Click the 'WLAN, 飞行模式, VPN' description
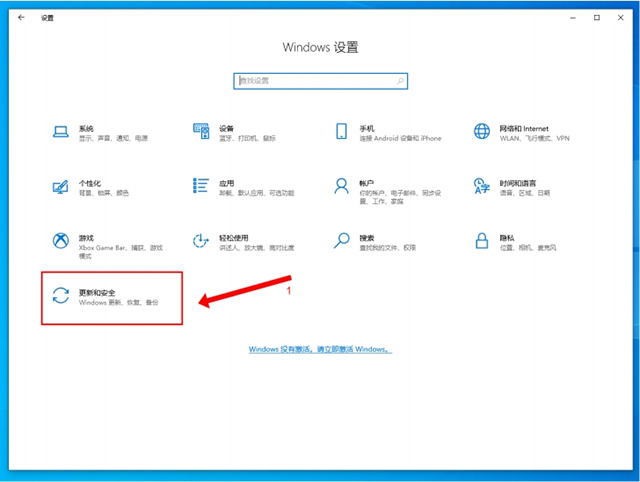 (535, 138)
